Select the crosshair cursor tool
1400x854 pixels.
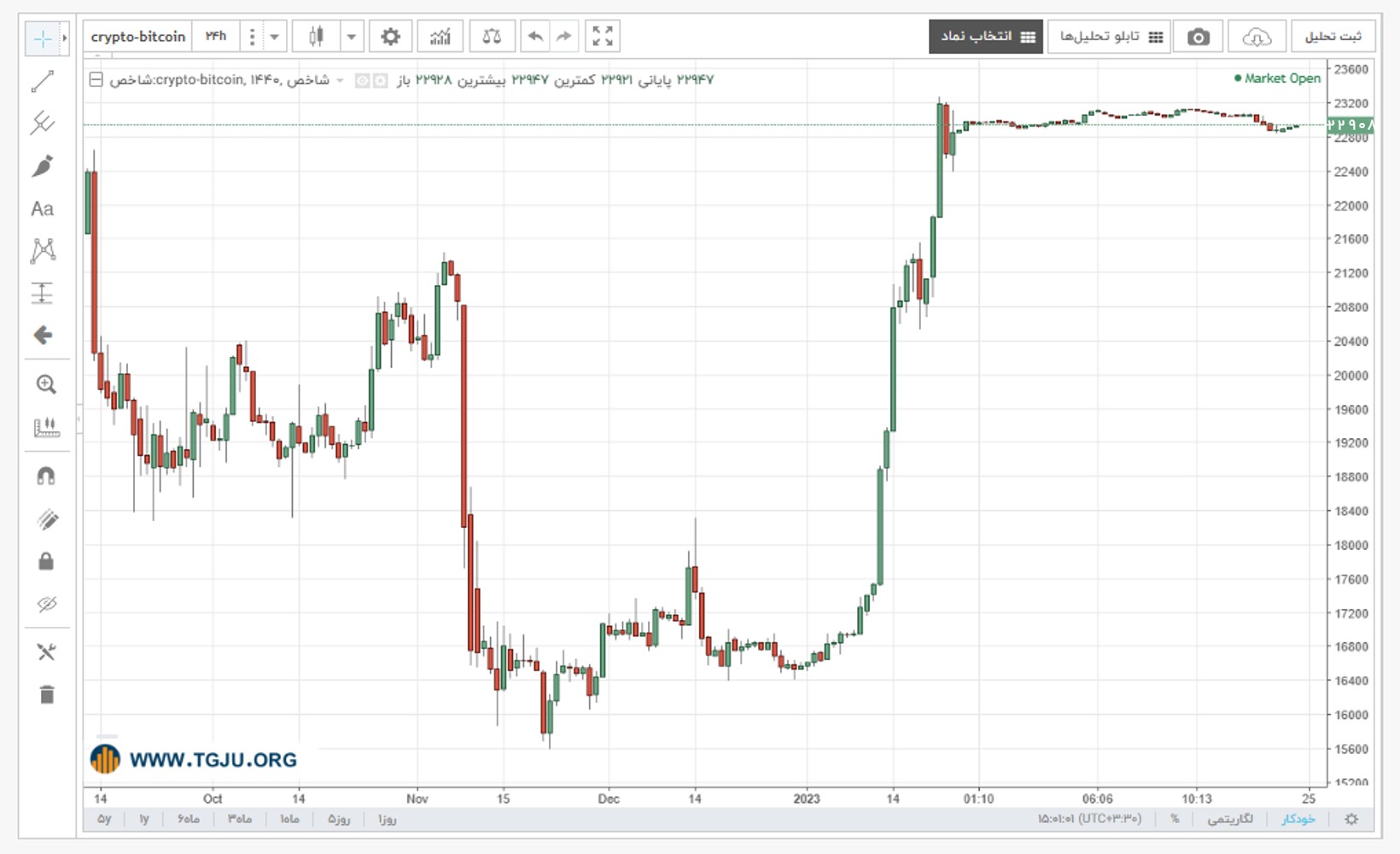42,38
